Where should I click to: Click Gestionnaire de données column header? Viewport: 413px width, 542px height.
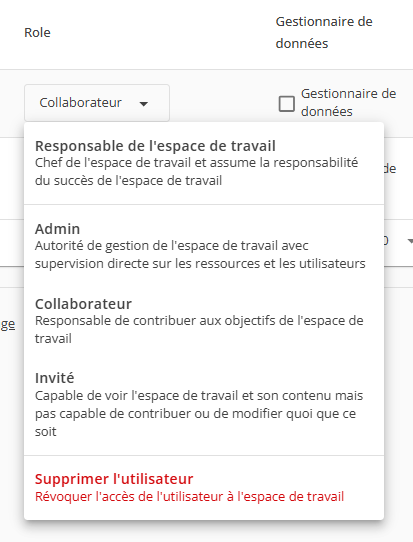pos(324,32)
